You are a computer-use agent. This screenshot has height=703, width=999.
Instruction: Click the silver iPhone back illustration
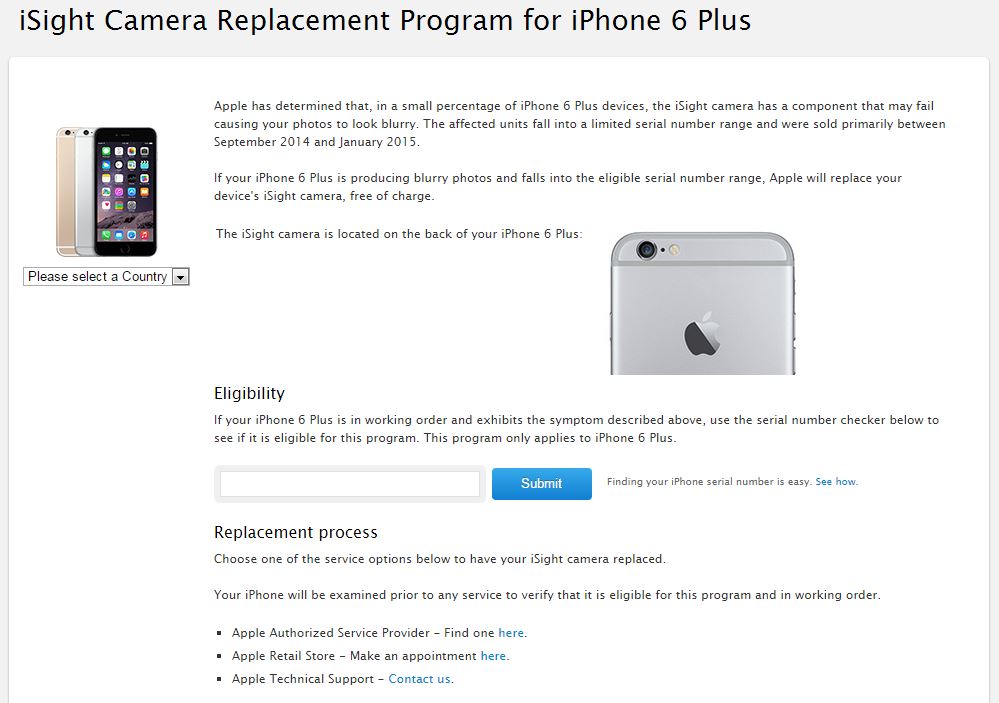tap(702, 303)
